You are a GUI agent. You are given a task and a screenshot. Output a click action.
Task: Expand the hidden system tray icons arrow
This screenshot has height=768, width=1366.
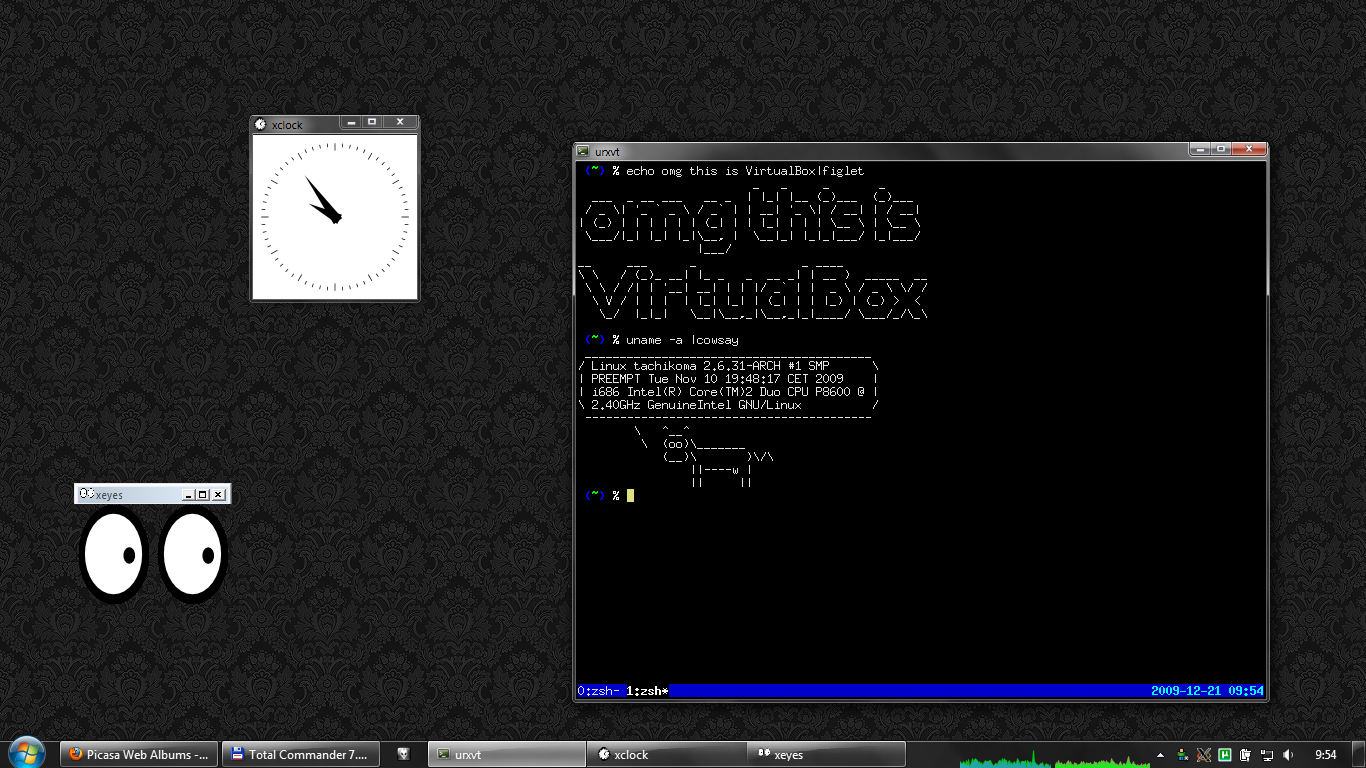point(1160,755)
